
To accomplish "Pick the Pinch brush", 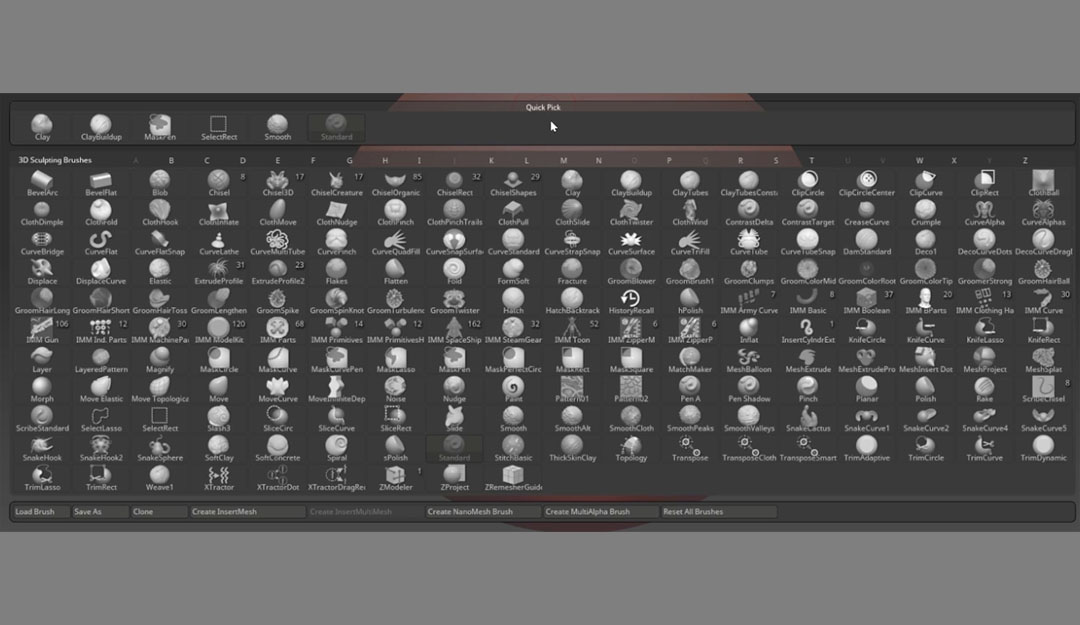I will point(807,391).
